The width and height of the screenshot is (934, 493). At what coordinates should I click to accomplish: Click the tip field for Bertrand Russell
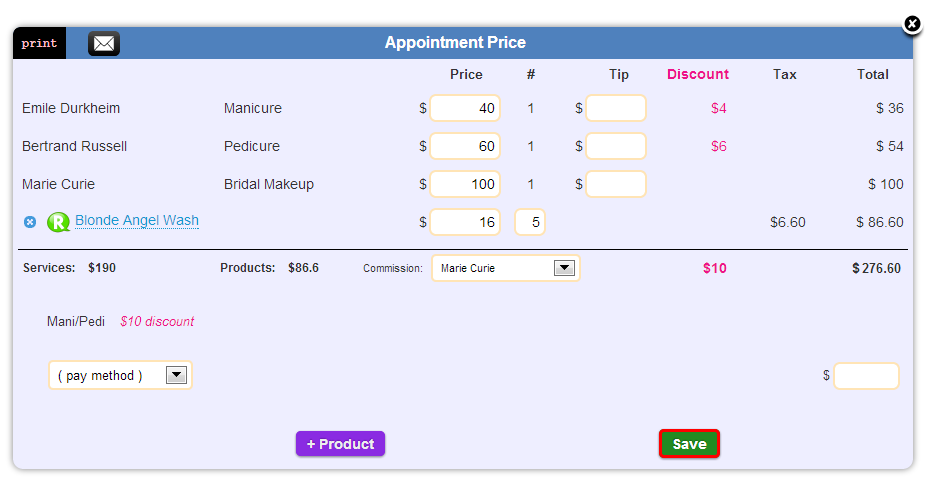[616, 146]
